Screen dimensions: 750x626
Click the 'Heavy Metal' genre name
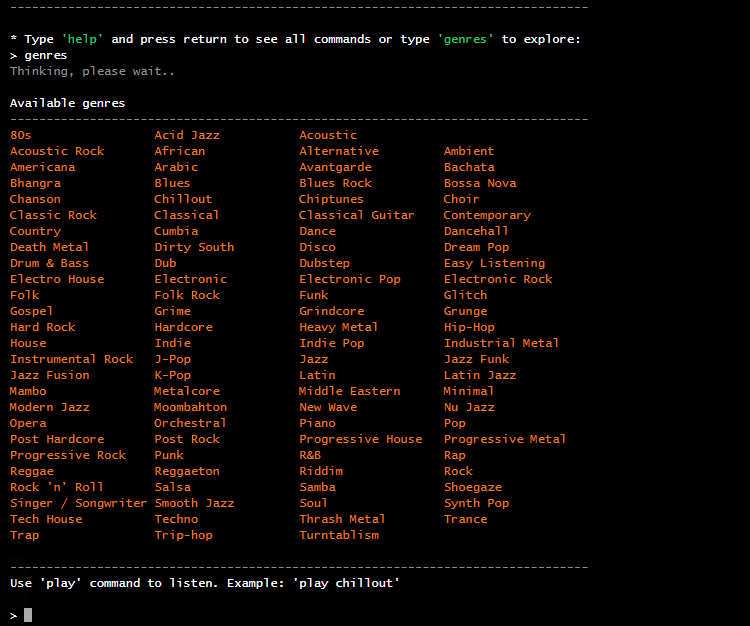pyautogui.click(x=338, y=327)
